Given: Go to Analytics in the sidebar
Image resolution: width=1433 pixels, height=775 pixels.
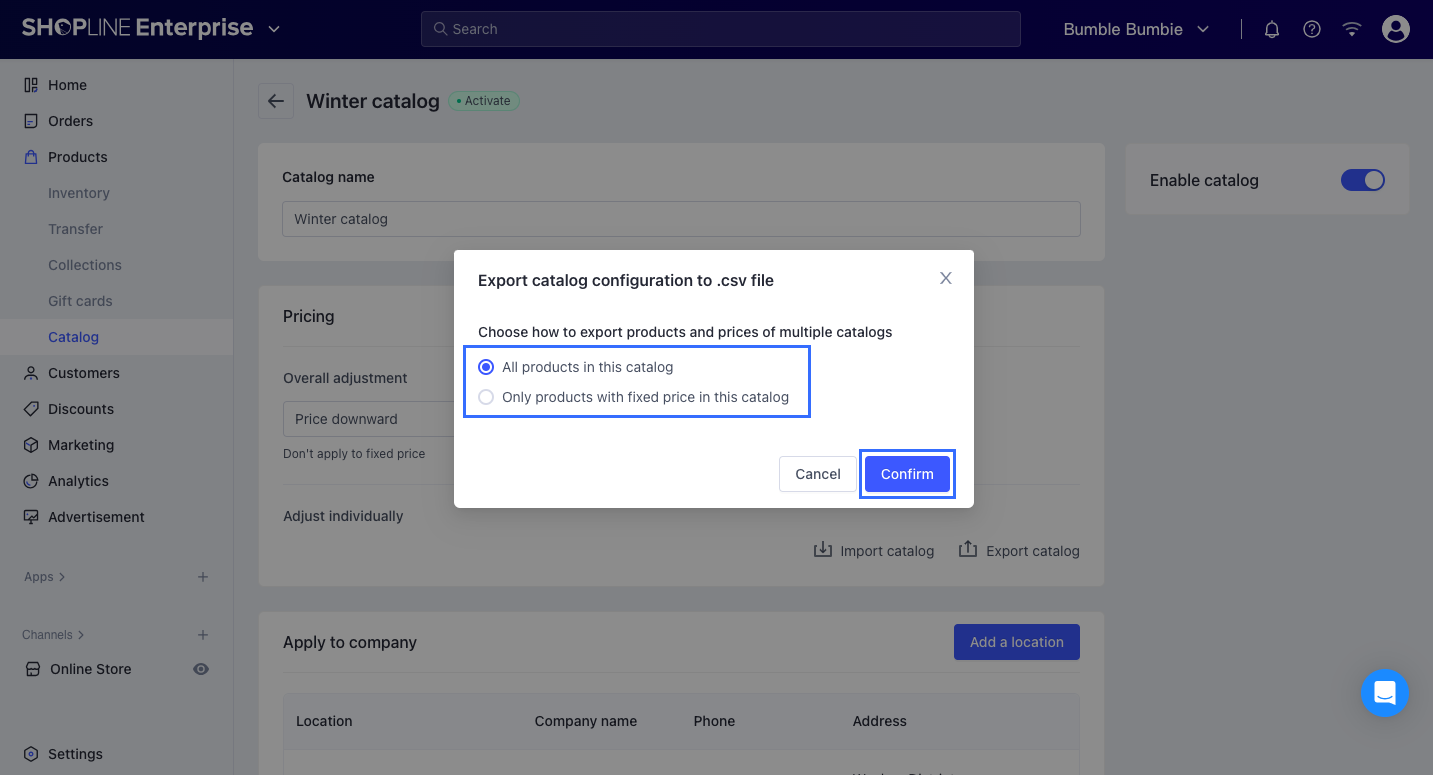Looking at the screenshot, I should (78, 481).
